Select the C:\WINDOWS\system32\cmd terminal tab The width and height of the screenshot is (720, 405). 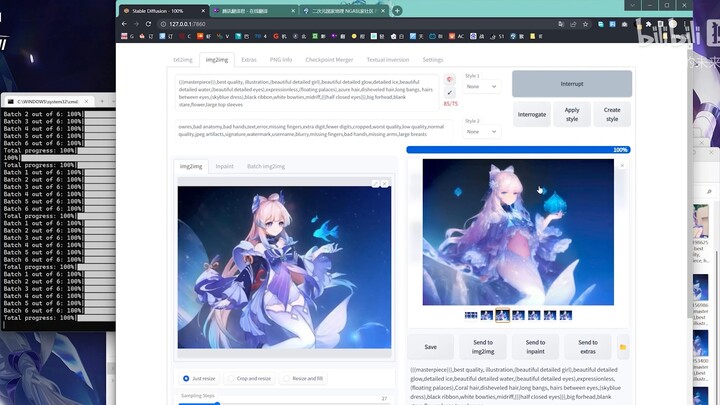point(48,101)
